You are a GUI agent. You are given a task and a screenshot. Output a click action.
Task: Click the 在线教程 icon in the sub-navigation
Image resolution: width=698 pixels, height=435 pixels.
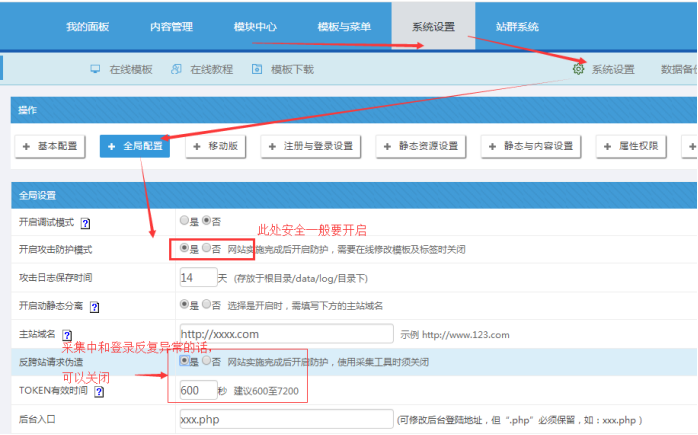click(177, 69)
